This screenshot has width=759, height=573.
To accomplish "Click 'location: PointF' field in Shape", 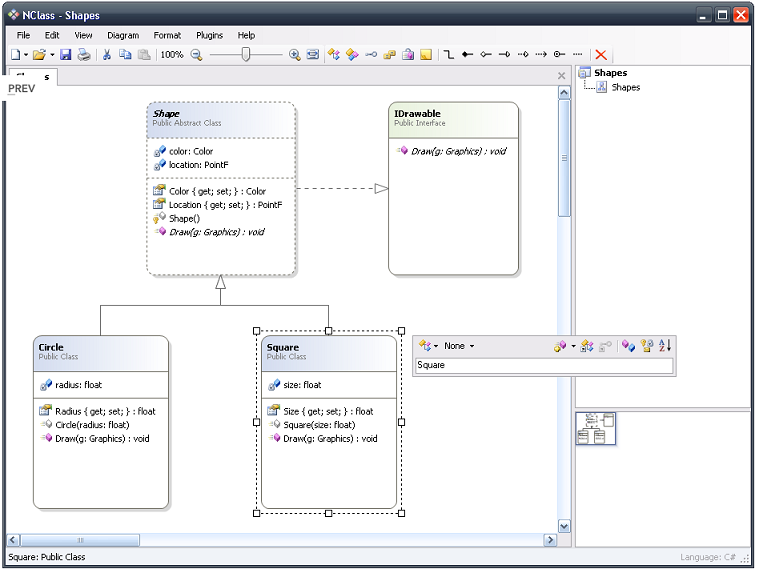I will click(198, 165).
